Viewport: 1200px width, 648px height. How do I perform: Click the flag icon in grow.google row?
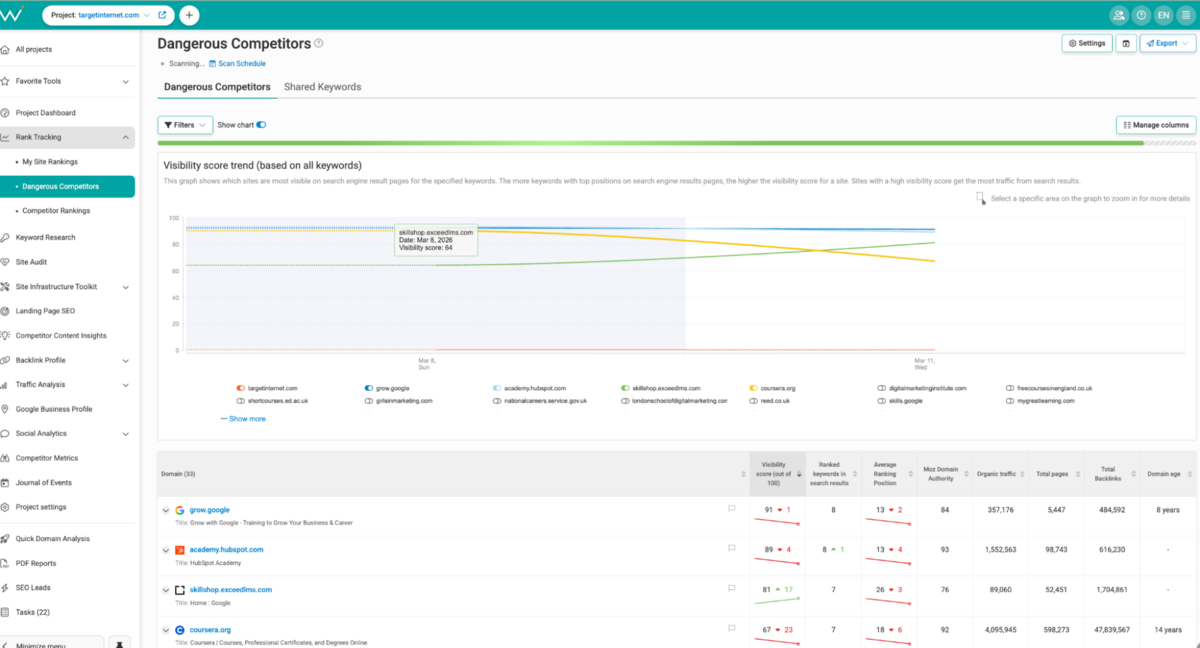coord(732,508)
